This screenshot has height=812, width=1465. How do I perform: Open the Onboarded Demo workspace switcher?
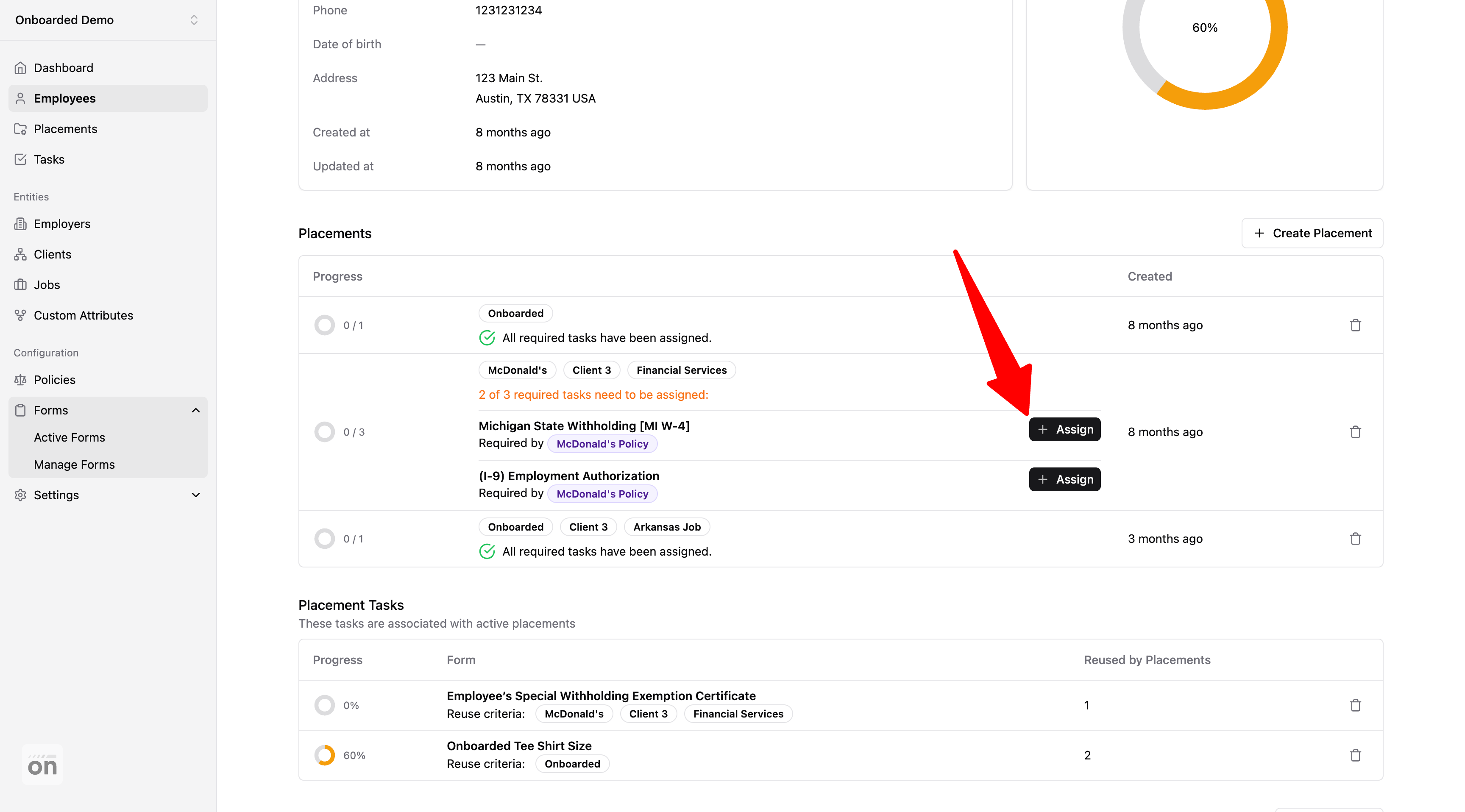pyautogui.click(x=193, y=20)
